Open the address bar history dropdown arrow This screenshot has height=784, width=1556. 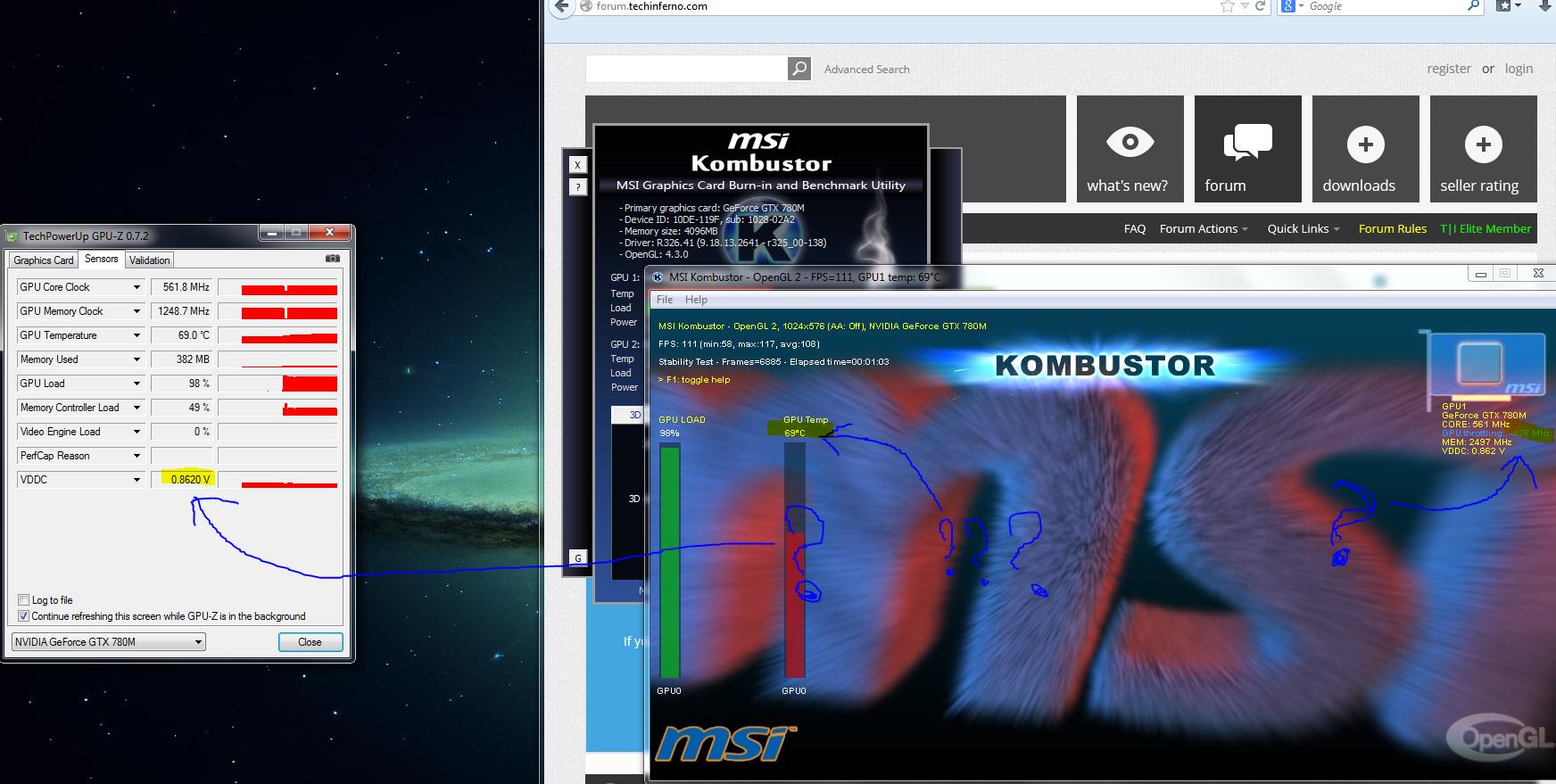1245,6
